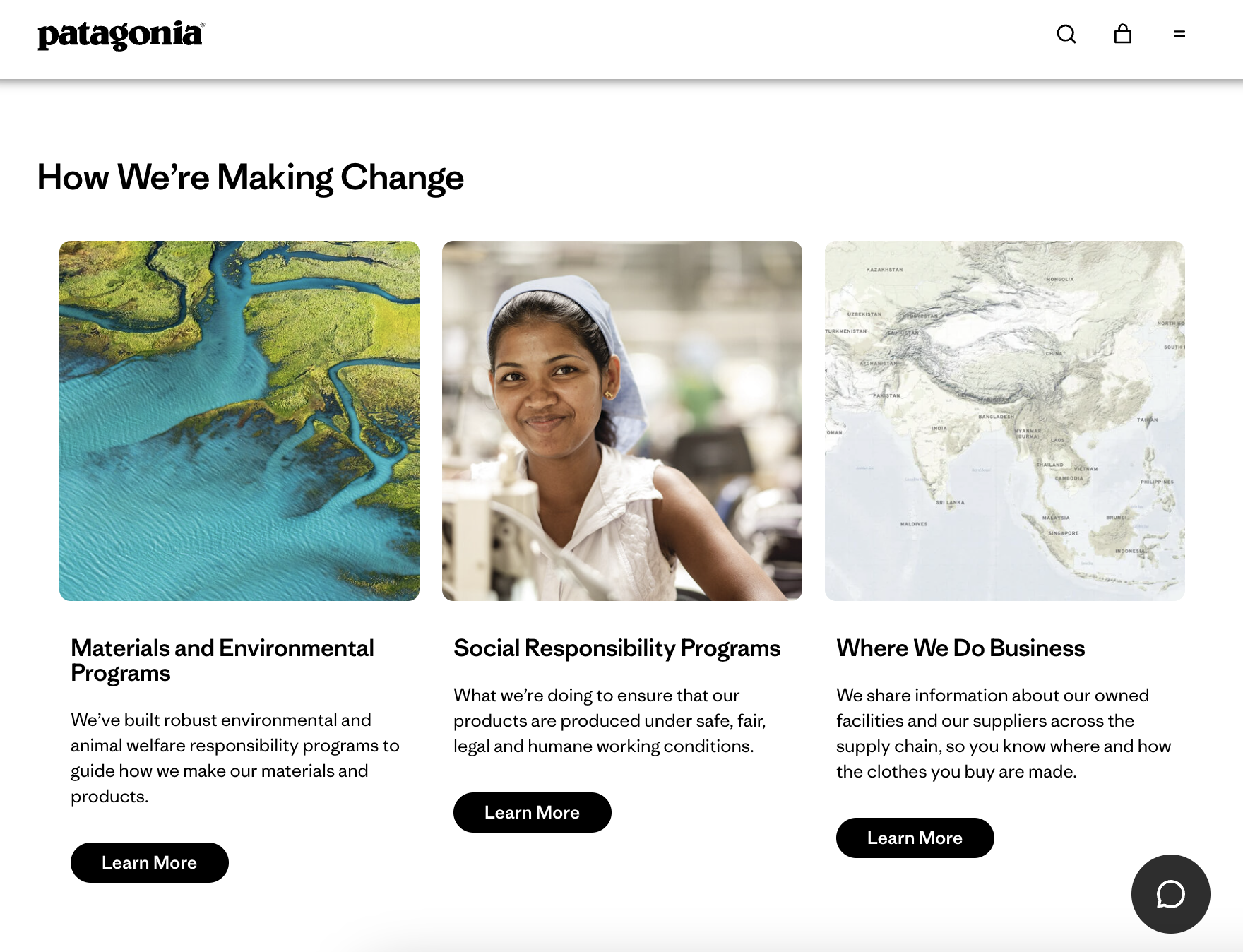The height and width of the screenshot is (952, 1243).
Task: Learn More about Where We Do Business
Action: [915, 838]
